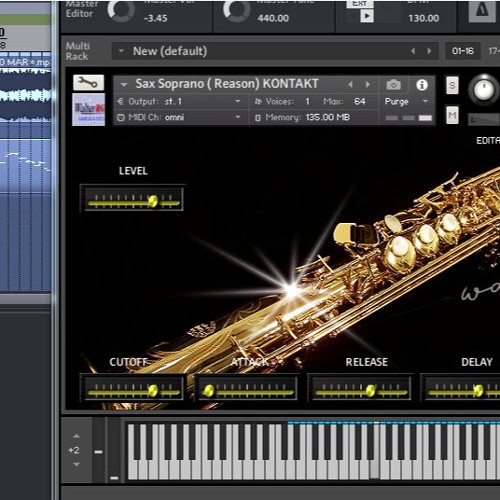Screen dimensions: 500x500
Task: Click the master tune value 440.00
Action: 273,18
